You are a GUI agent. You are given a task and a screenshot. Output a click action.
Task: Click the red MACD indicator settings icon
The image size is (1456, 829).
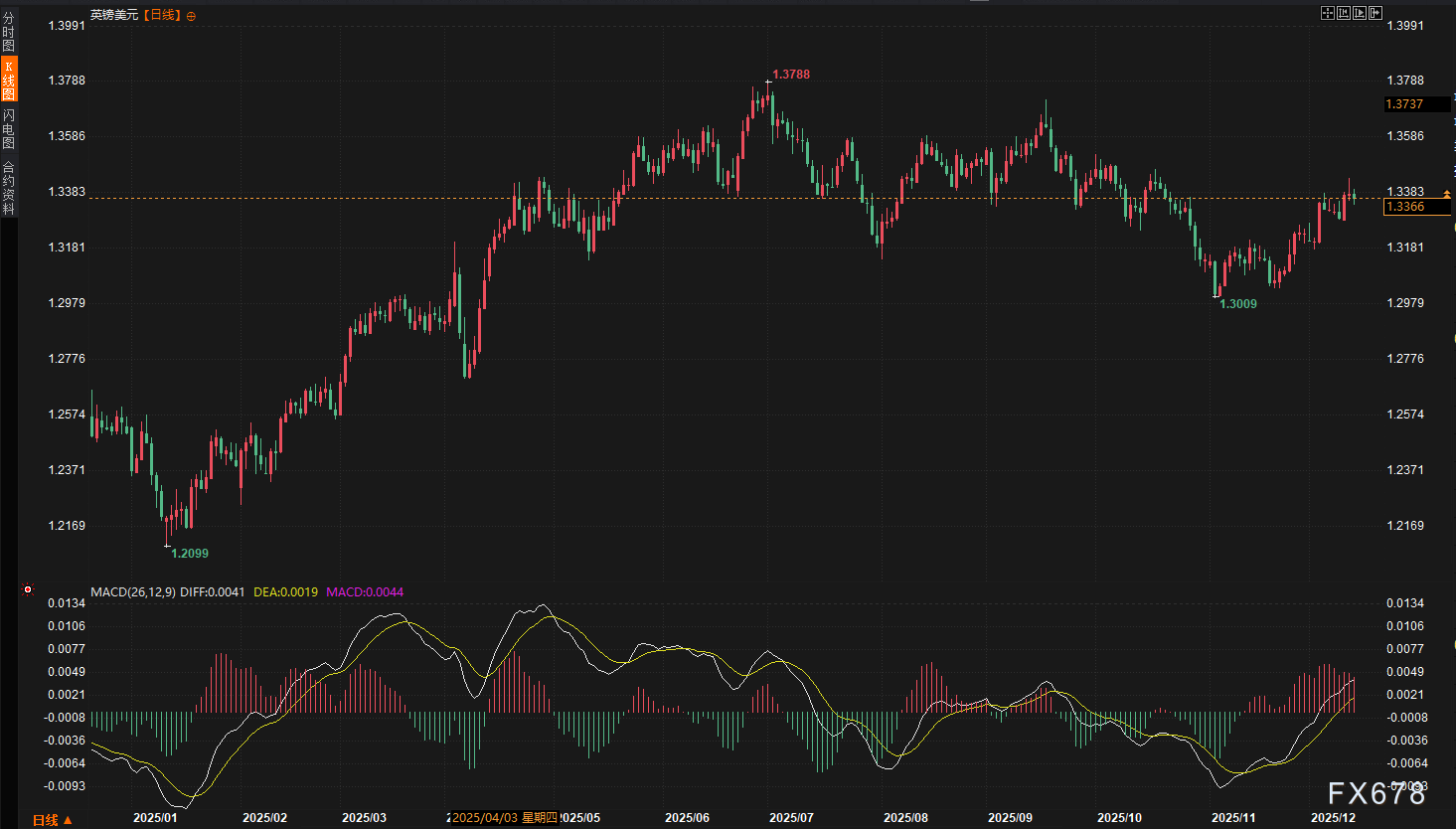pyautogui.click(x=28, y=589)
